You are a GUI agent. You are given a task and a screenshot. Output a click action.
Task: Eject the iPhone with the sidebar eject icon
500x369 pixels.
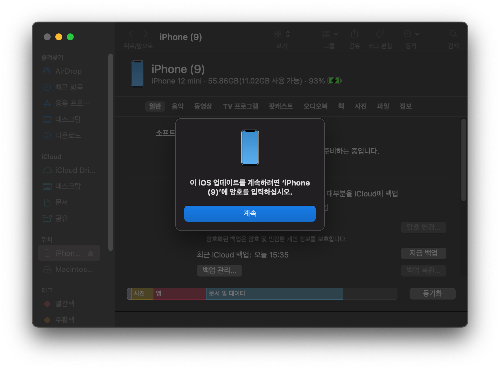90,254
